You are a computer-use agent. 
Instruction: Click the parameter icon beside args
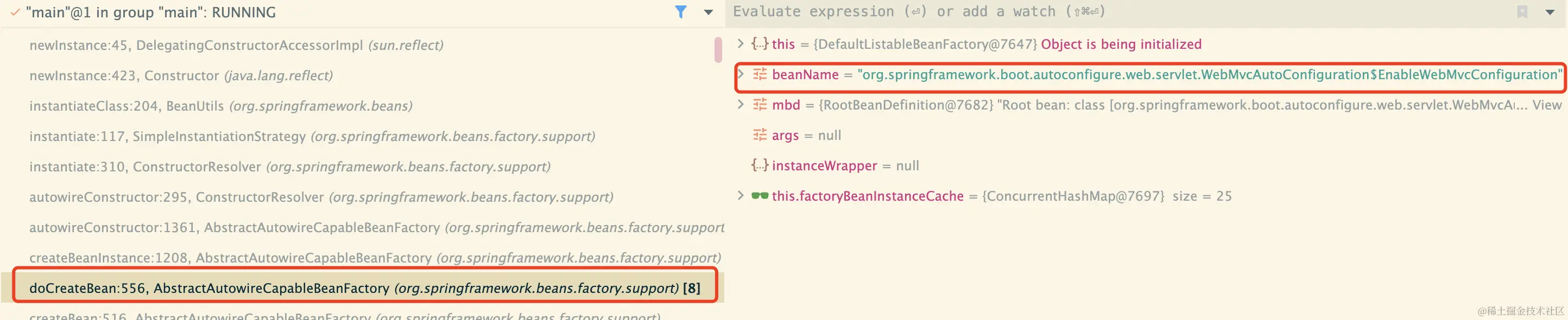[x=760, y=135]
